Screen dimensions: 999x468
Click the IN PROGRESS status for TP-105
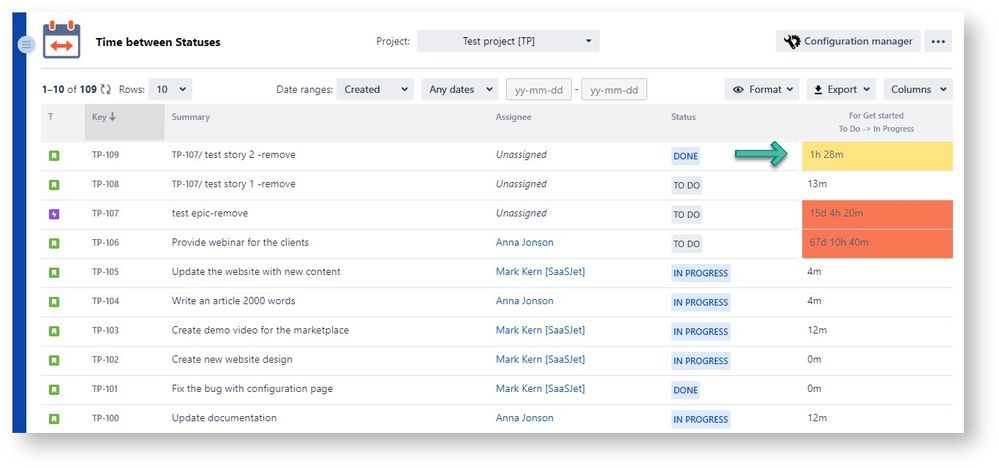tap(700, 273)
